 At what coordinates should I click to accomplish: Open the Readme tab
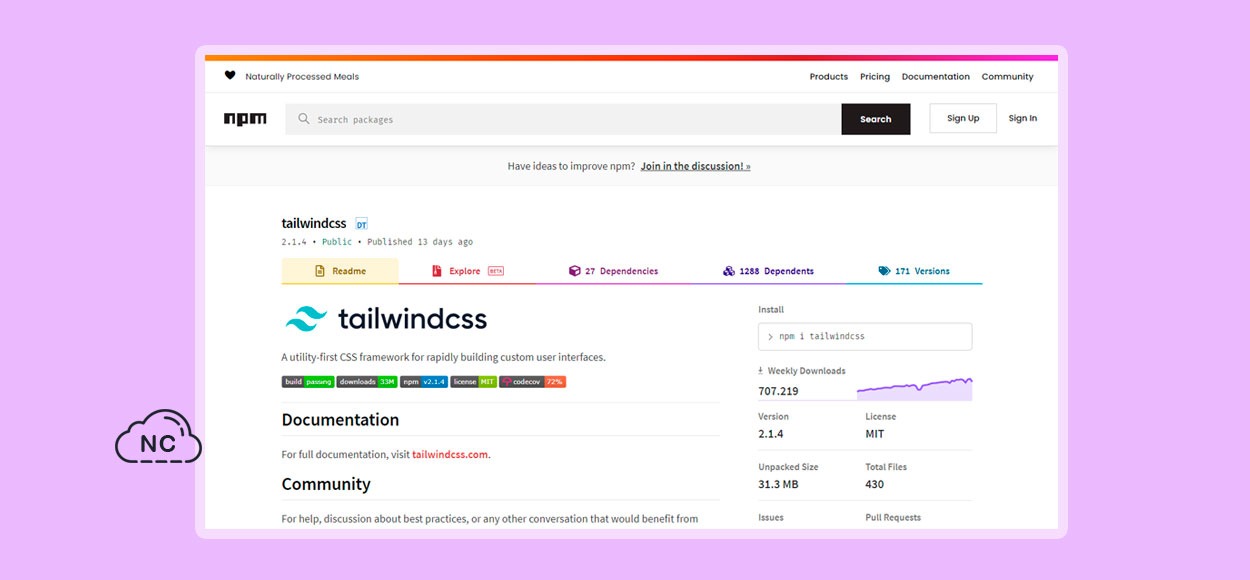pos(340,271)
